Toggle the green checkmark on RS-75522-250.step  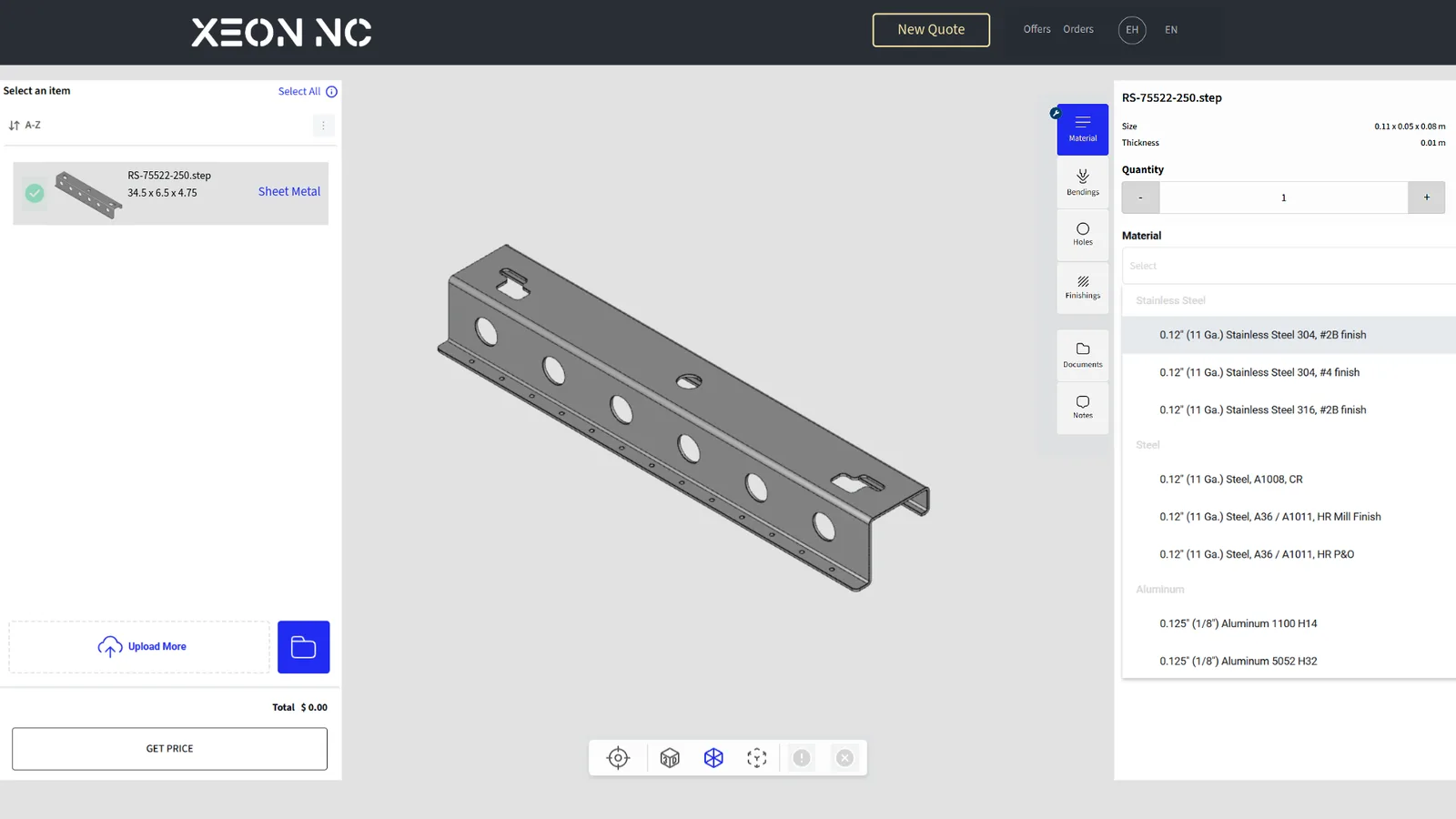pos(35,193)
